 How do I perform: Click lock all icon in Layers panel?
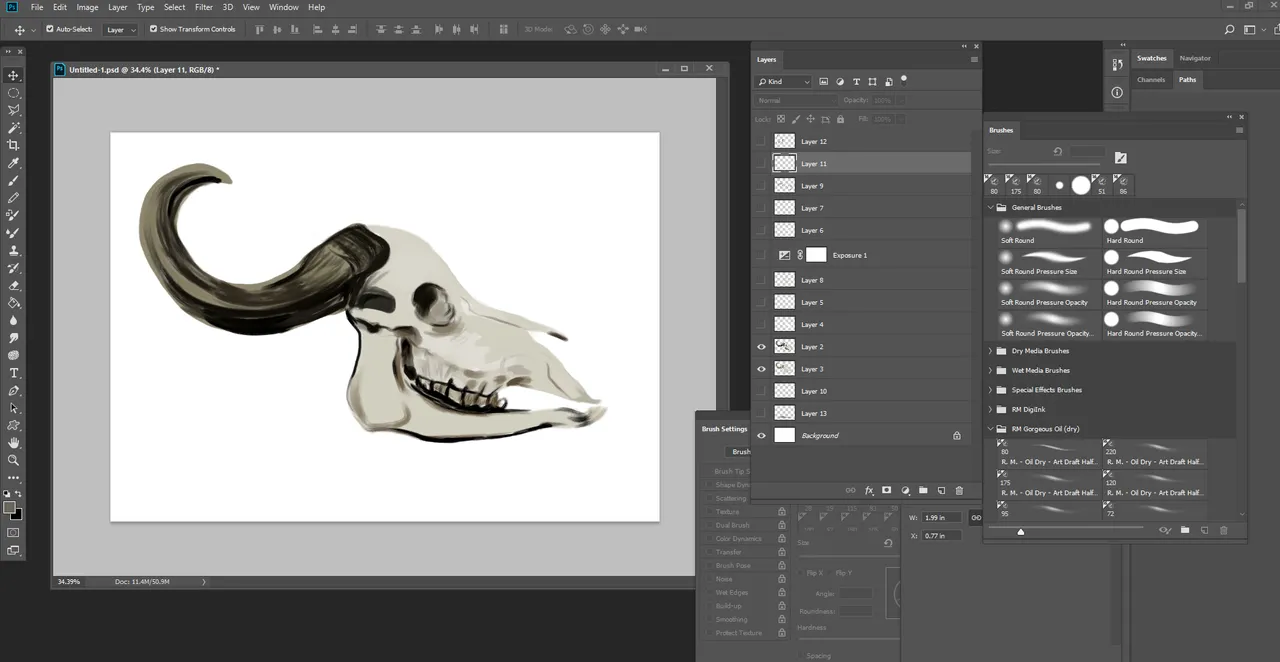click(x=840, y=119)
